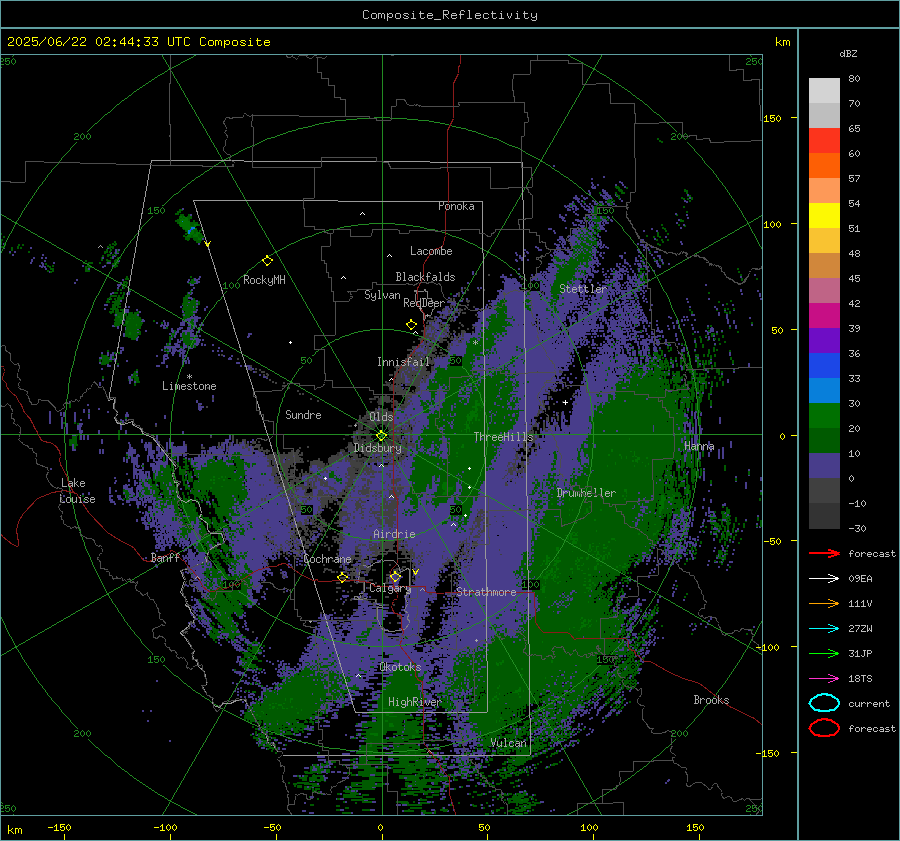Viewport: 900px width, 841px height.
Task: Click the RedDeer city label
Action: [x=424, y=303]
